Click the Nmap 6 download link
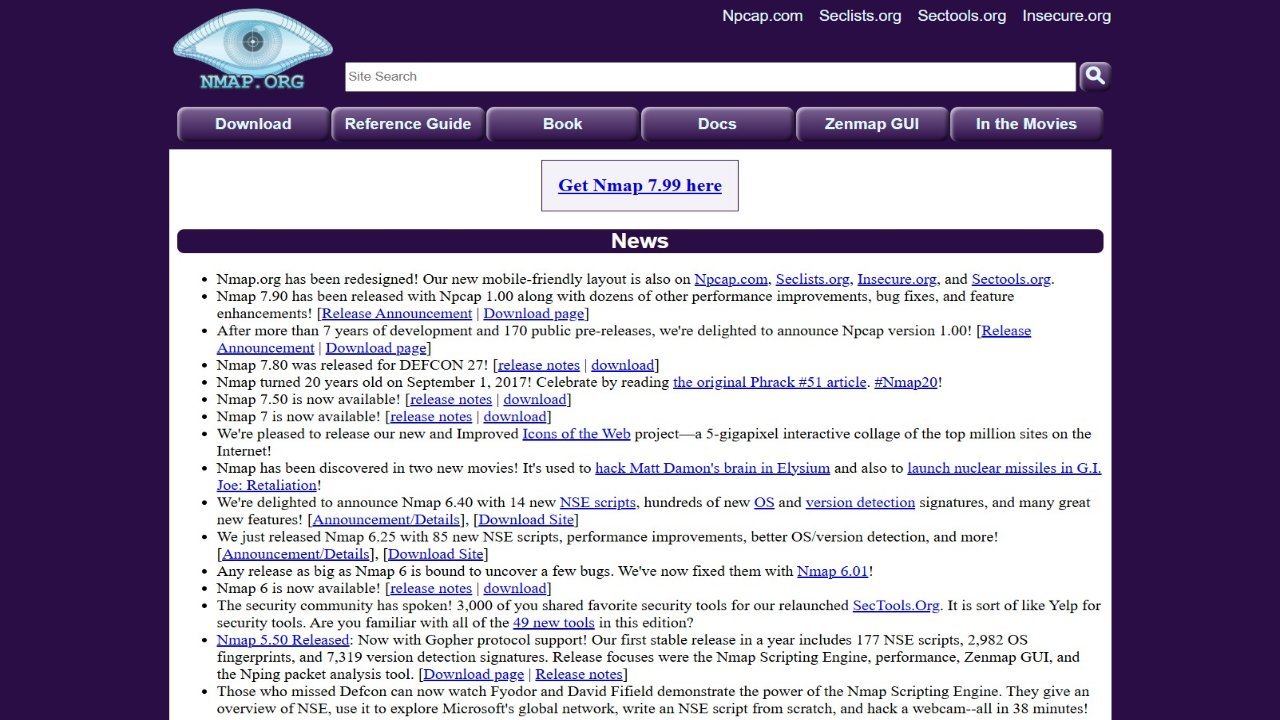 click(x=515, y=588)
